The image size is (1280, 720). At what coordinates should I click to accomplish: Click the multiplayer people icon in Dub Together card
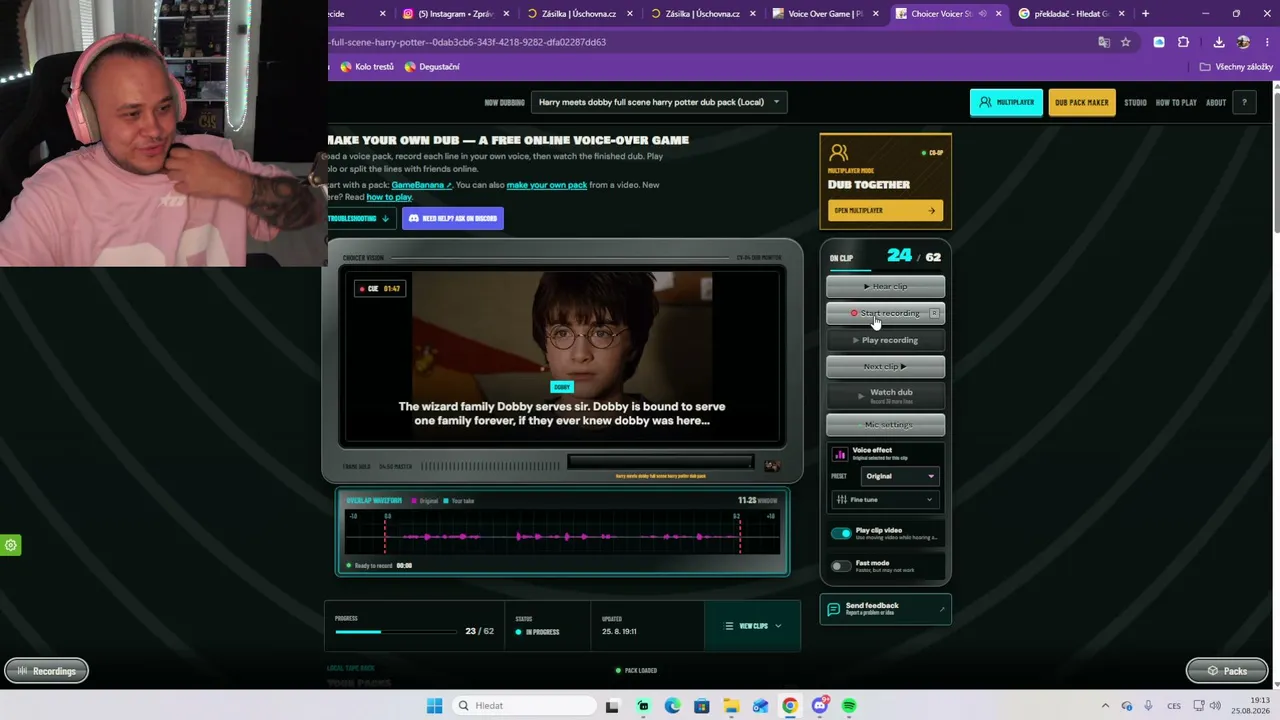click(x=839, y=153)
